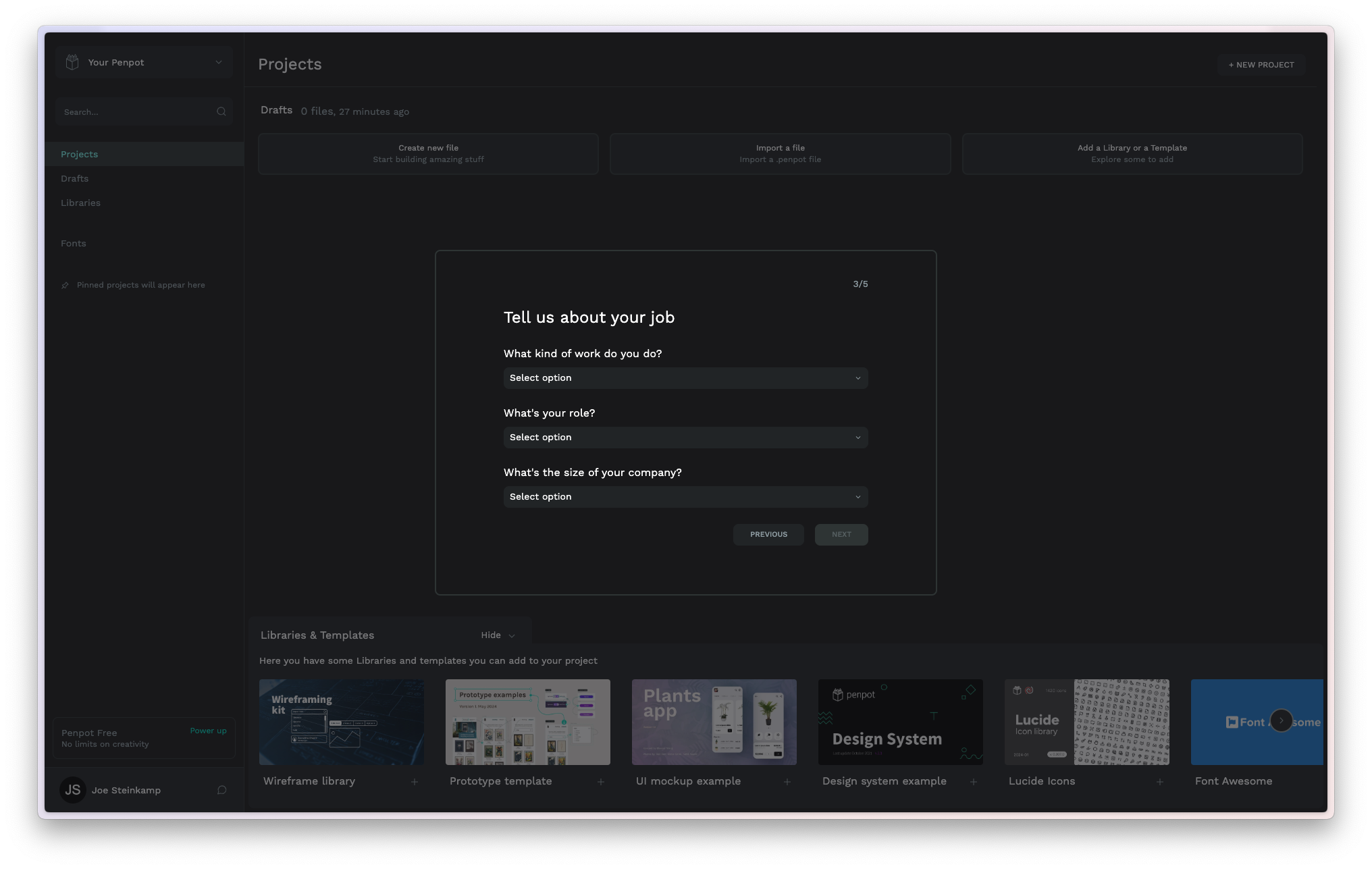Go to Drafts in the sidebar
1372x869 pixels.
click(75, 179)
